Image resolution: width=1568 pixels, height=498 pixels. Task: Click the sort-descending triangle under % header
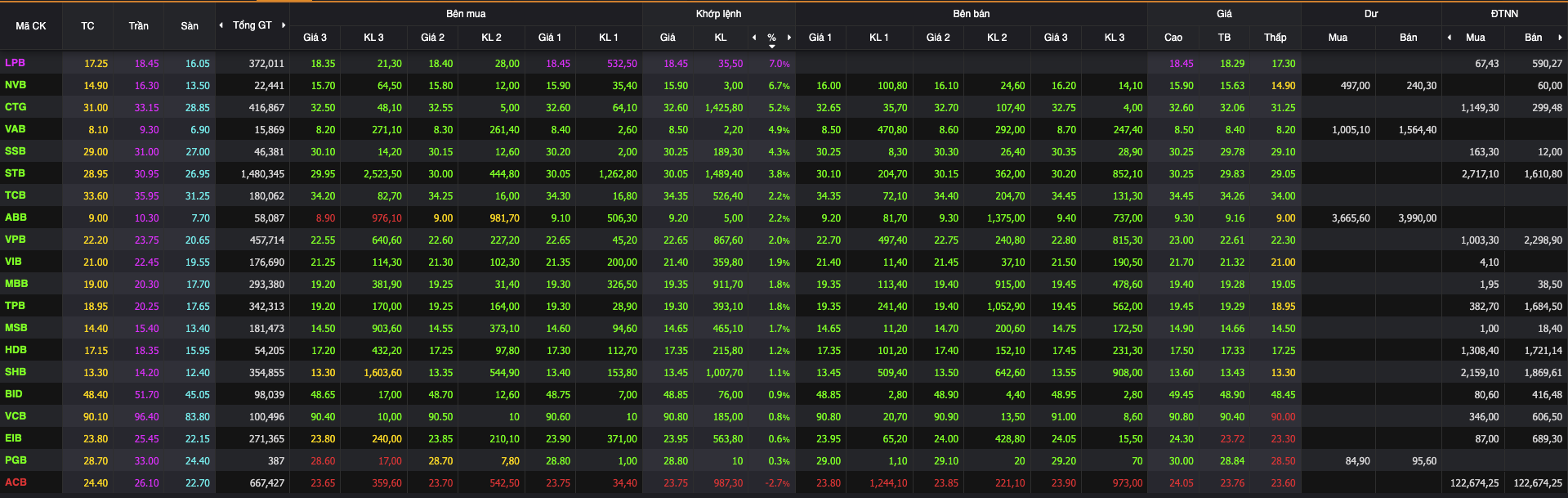(771, 47)
